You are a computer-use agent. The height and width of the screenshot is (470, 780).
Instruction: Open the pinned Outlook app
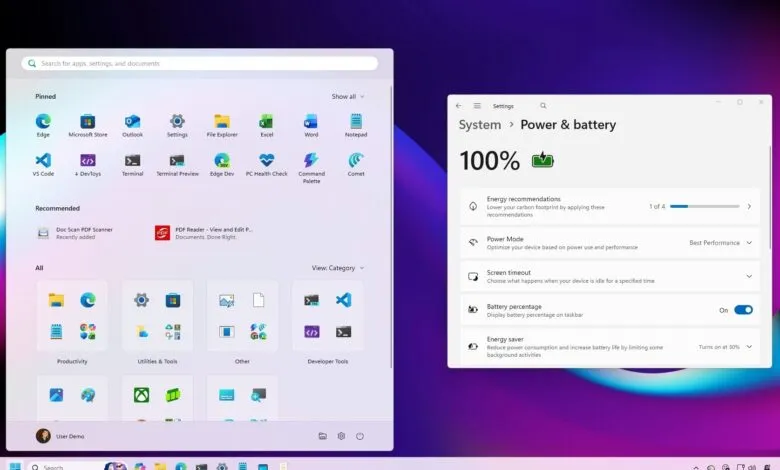tap(132, 125)
